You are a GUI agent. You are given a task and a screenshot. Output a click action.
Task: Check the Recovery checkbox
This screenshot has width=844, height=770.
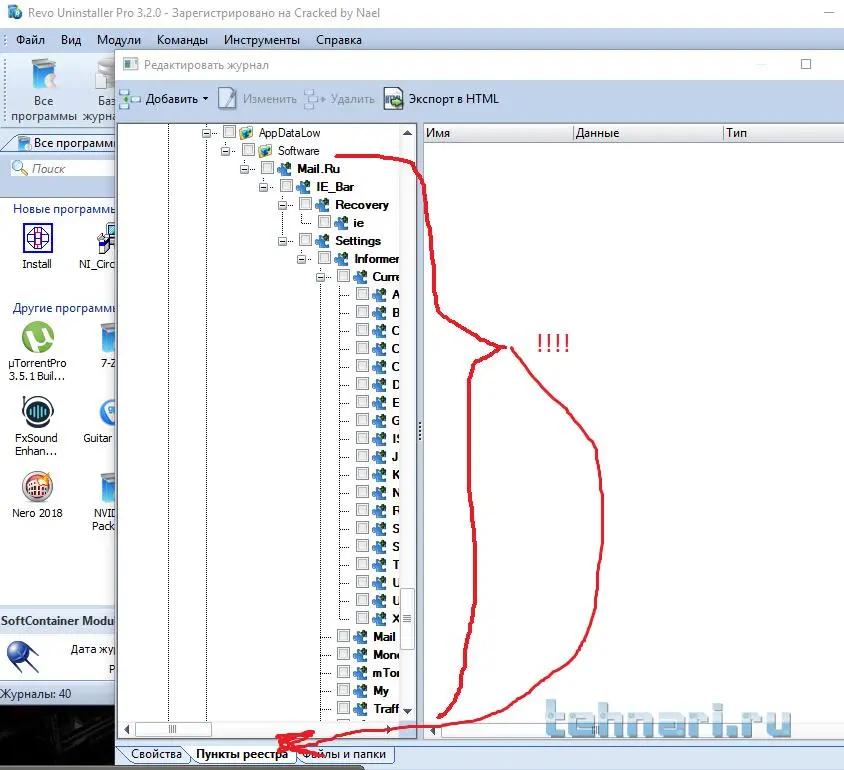pyautogui.click(x=305, y=203)
